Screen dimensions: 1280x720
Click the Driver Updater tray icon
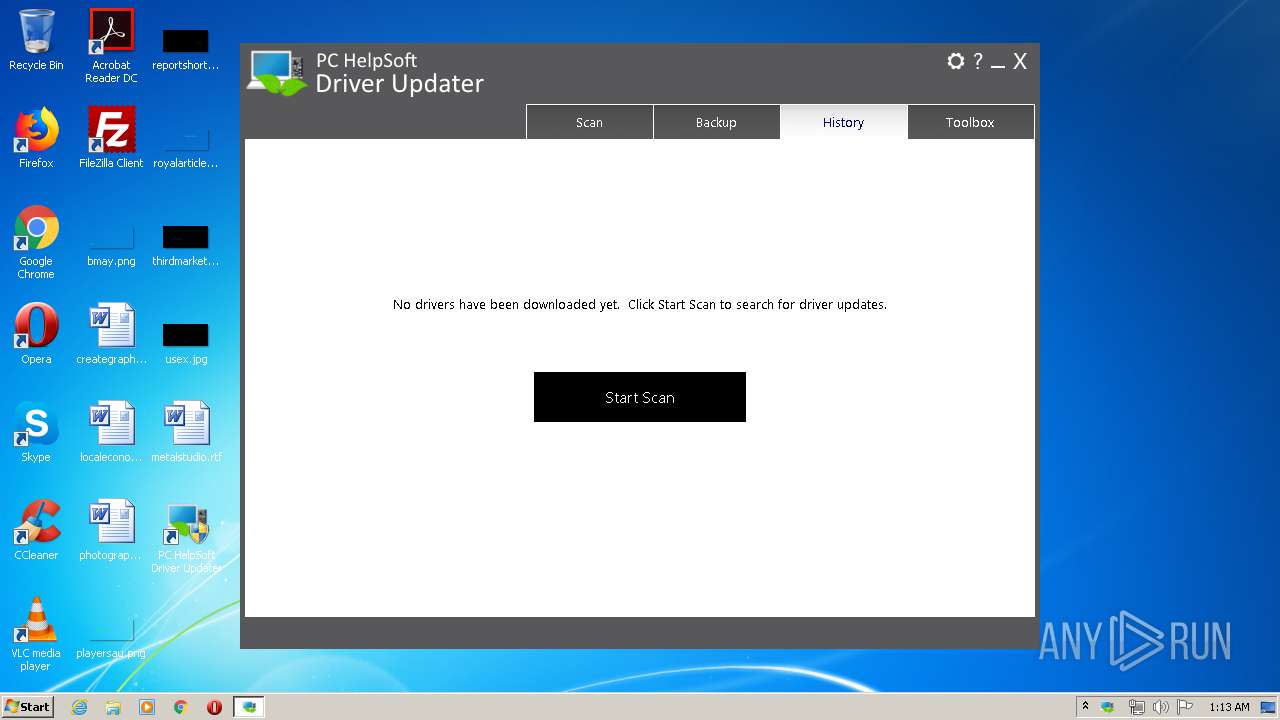[1108, 707]
